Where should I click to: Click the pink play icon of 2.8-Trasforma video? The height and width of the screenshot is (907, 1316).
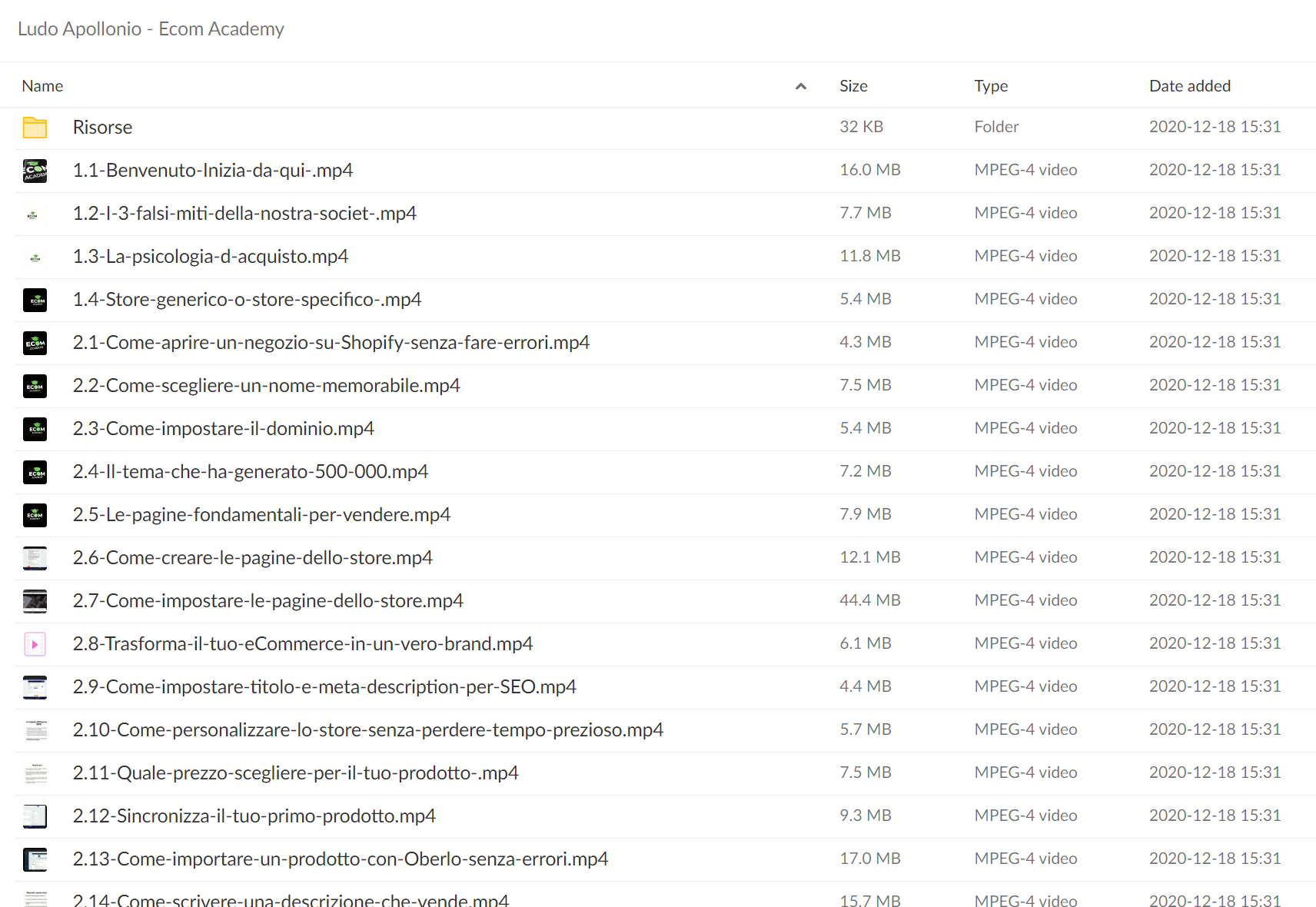[x=35, y=643]
